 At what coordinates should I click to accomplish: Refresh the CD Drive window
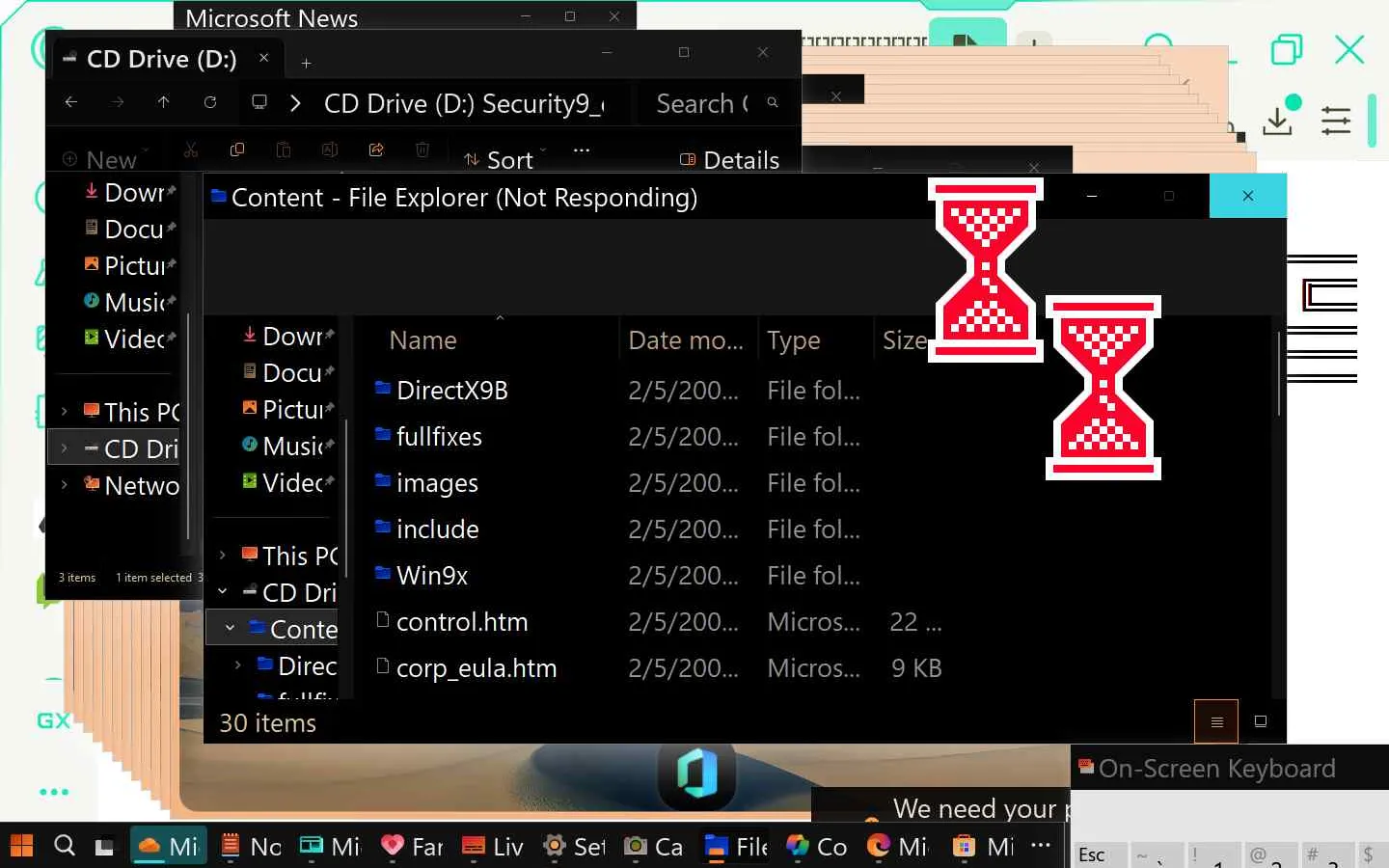point(210,102)
